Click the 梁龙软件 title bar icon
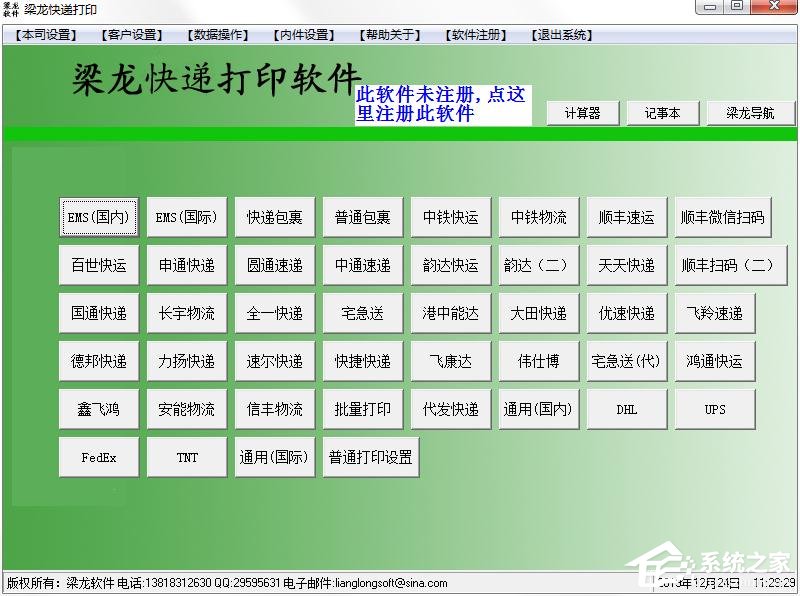Image resolution: width=800 pixels, height=596 pixels. click(x=11, y=9)
